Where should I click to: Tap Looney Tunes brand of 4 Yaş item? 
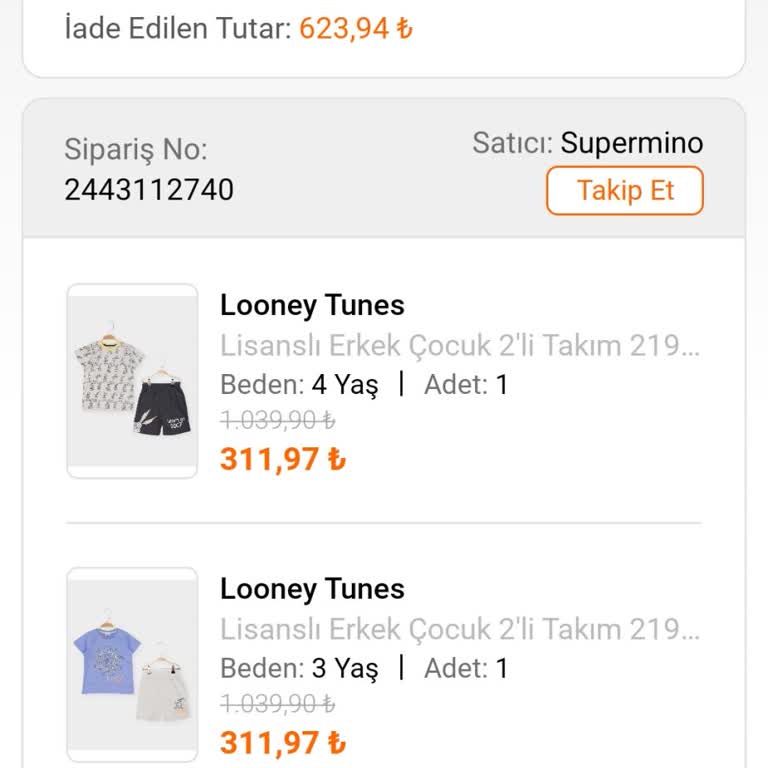click(x=312, y=305)
